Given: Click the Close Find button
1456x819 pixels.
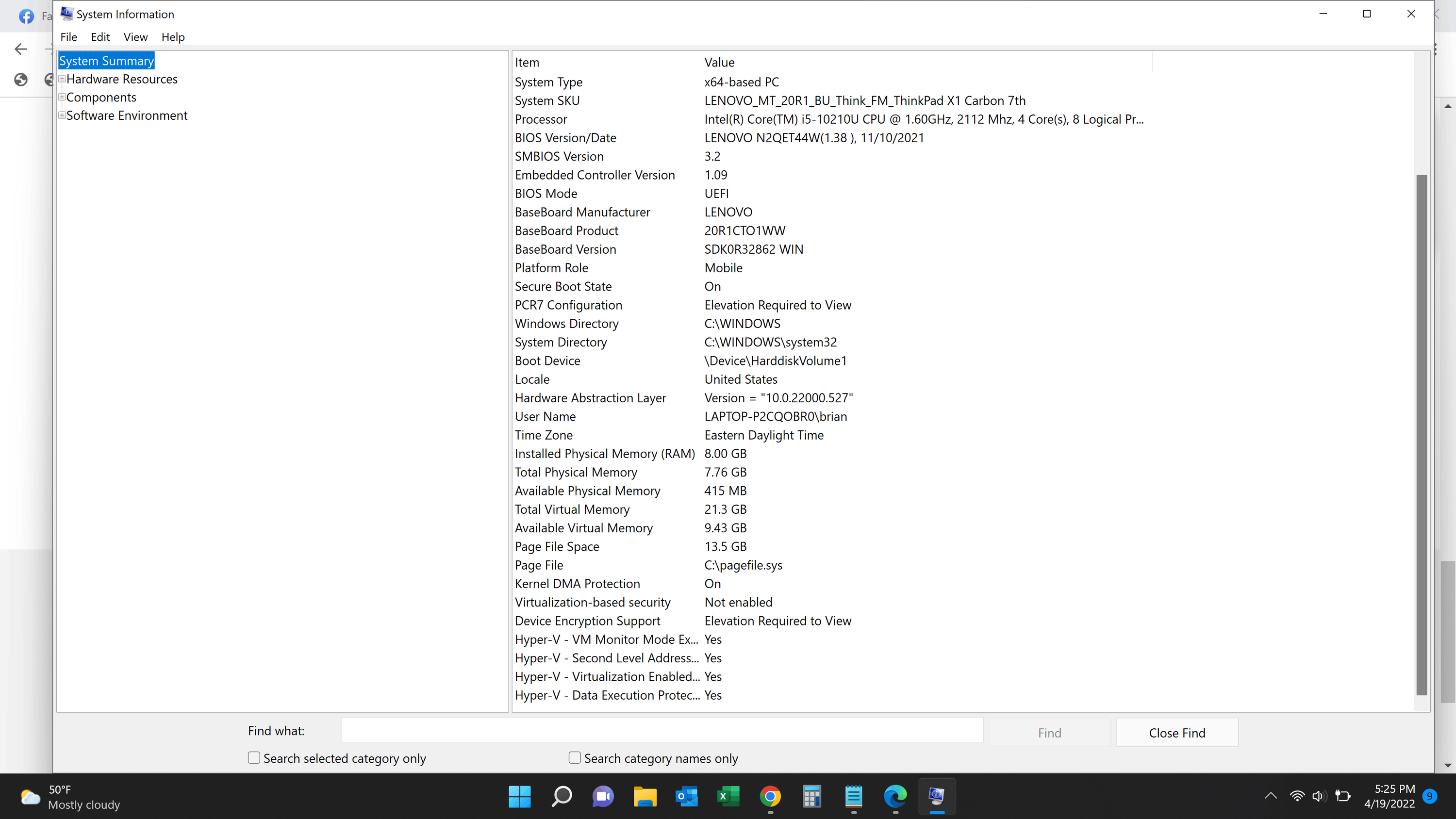Looking at the screenshot, I should (x=1177, y=733).
